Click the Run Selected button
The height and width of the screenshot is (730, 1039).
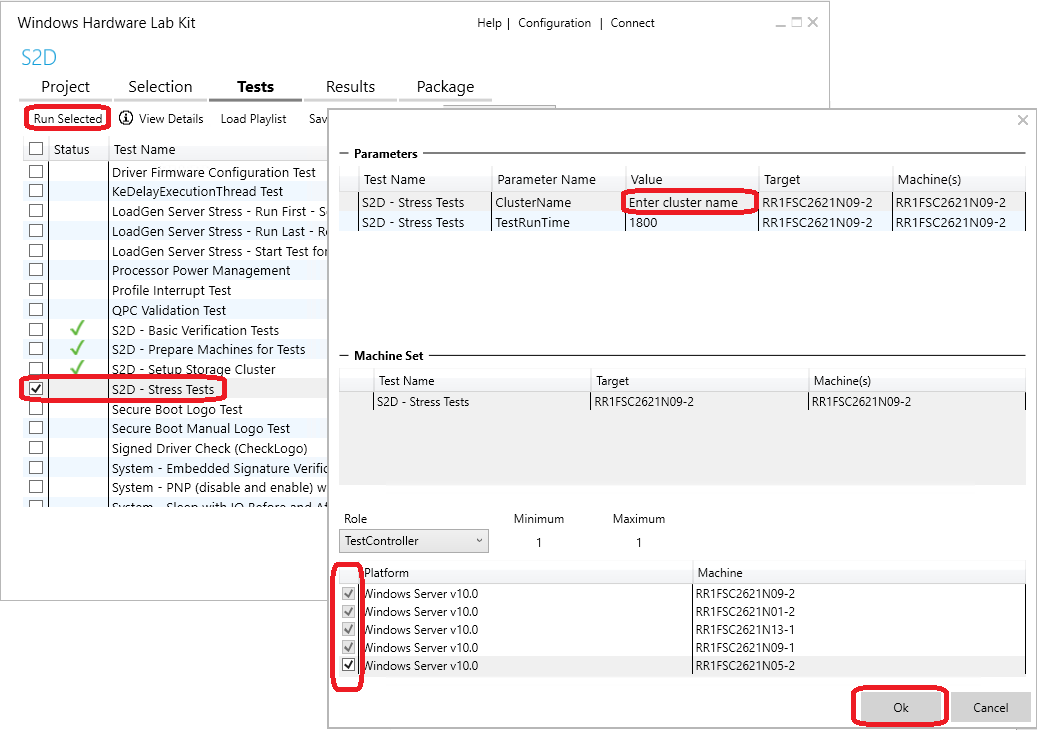point(68,118)
